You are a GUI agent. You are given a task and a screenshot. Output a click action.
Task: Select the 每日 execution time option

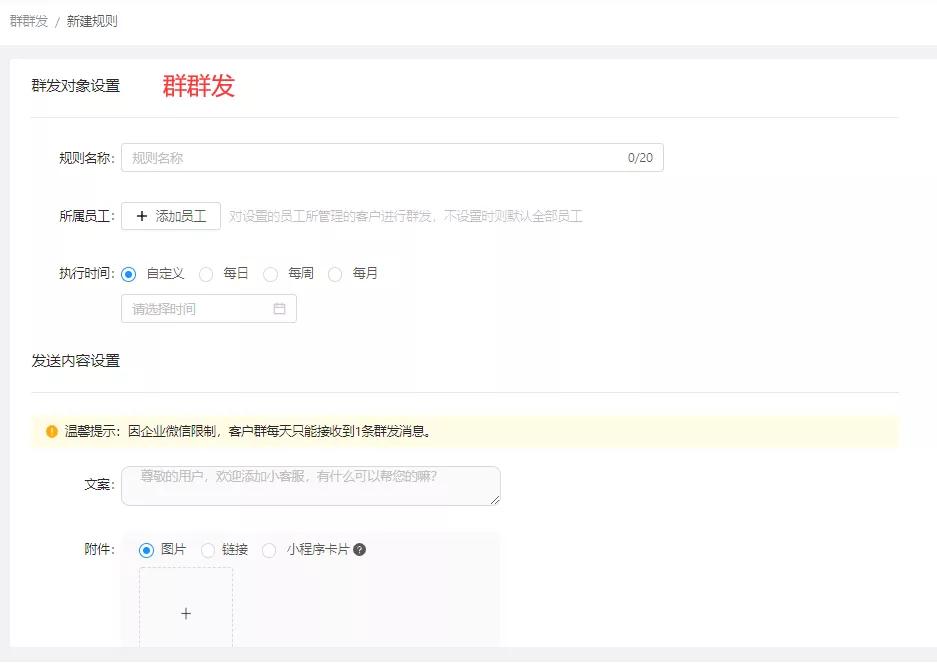click(x=206, y=273)
